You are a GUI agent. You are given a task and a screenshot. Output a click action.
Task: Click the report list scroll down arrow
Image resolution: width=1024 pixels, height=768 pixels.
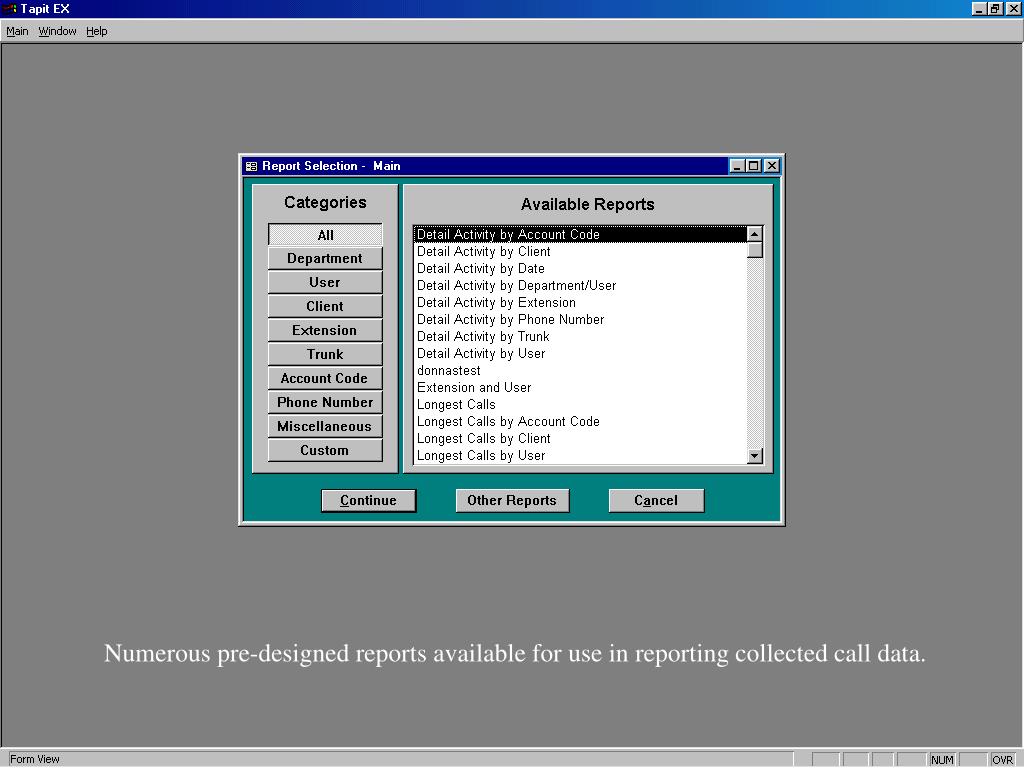click(755, 456)
